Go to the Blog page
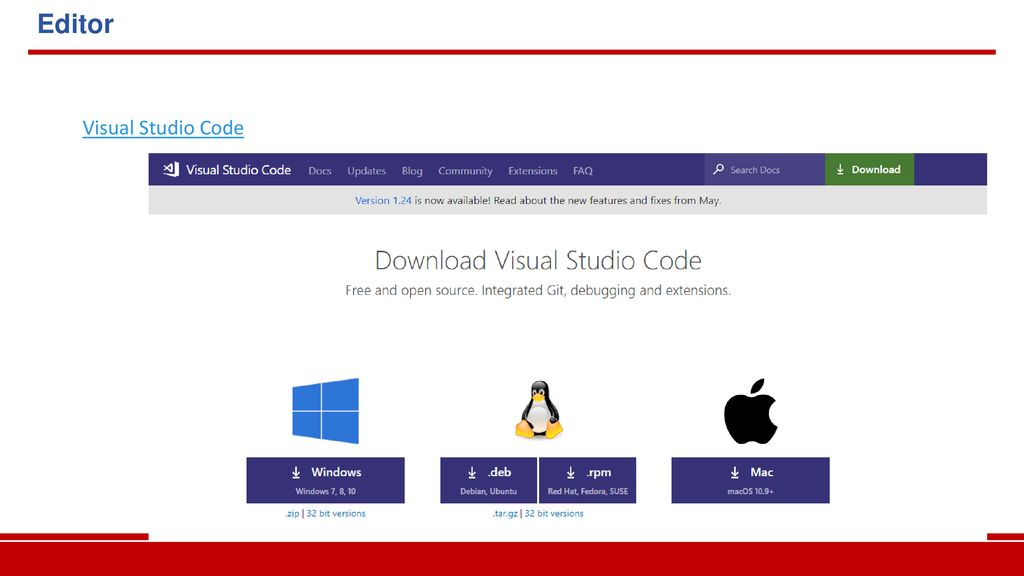Image resolution: width=1024 pixels, height=576 pixels. (412, 170)
